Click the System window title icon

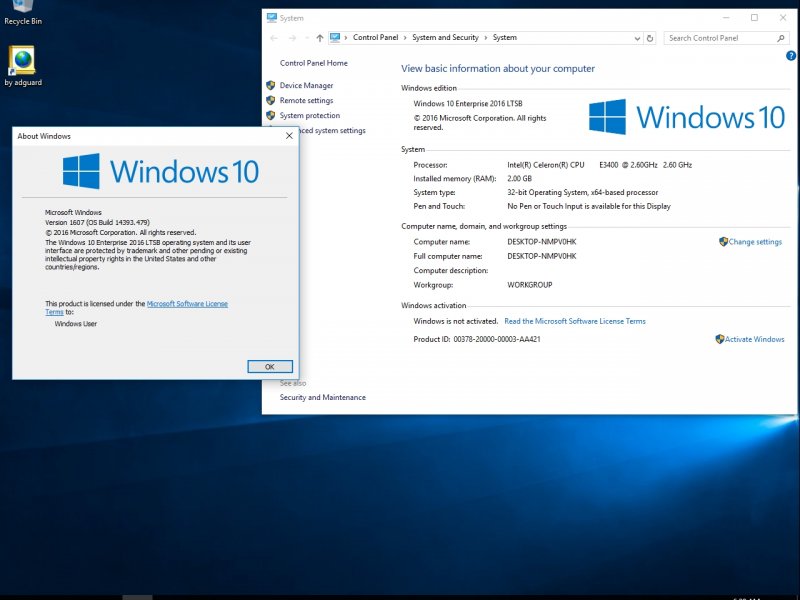tap(272, 18)
